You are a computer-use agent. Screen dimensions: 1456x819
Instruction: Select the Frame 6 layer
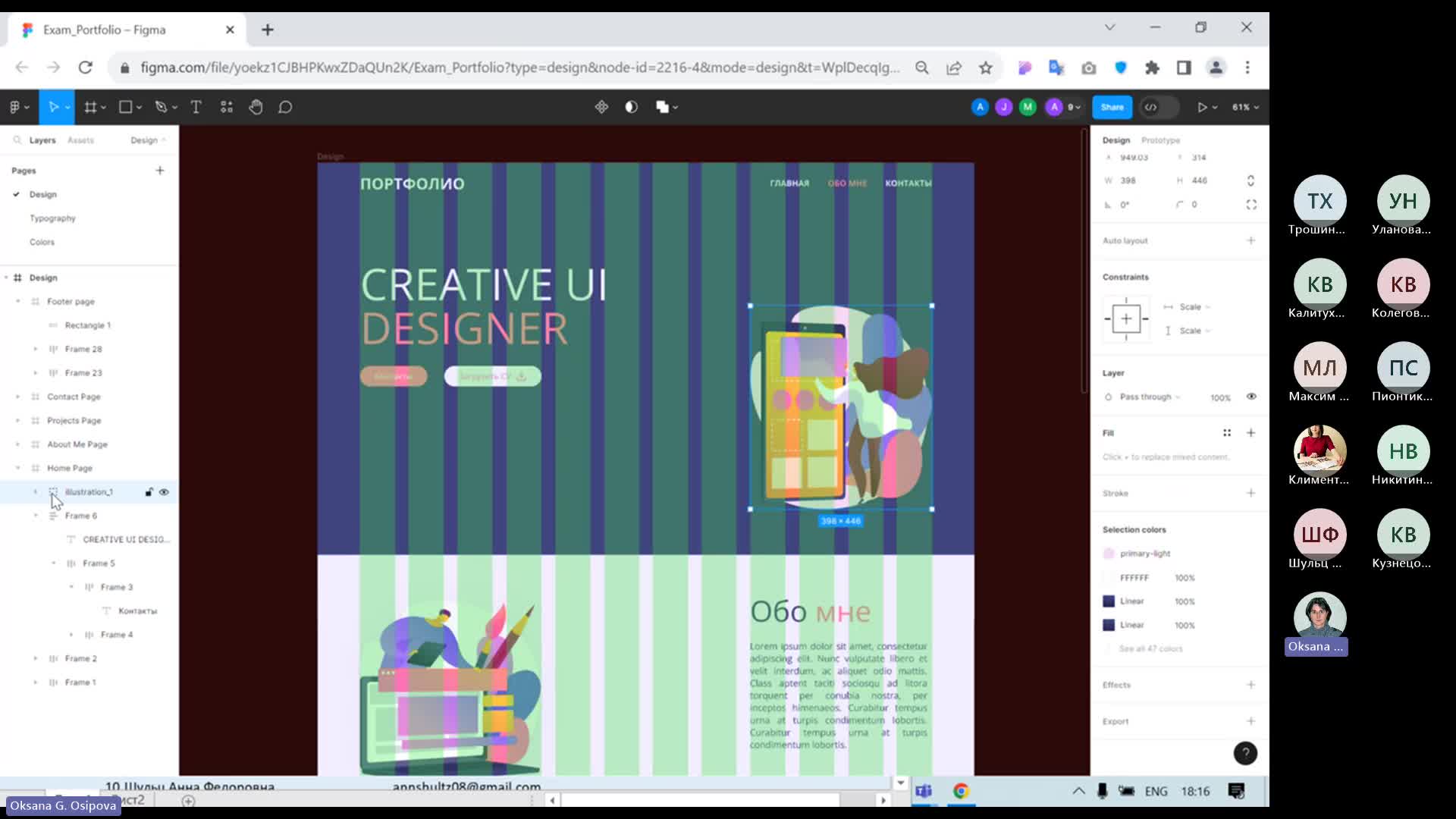tap(80, 516)
